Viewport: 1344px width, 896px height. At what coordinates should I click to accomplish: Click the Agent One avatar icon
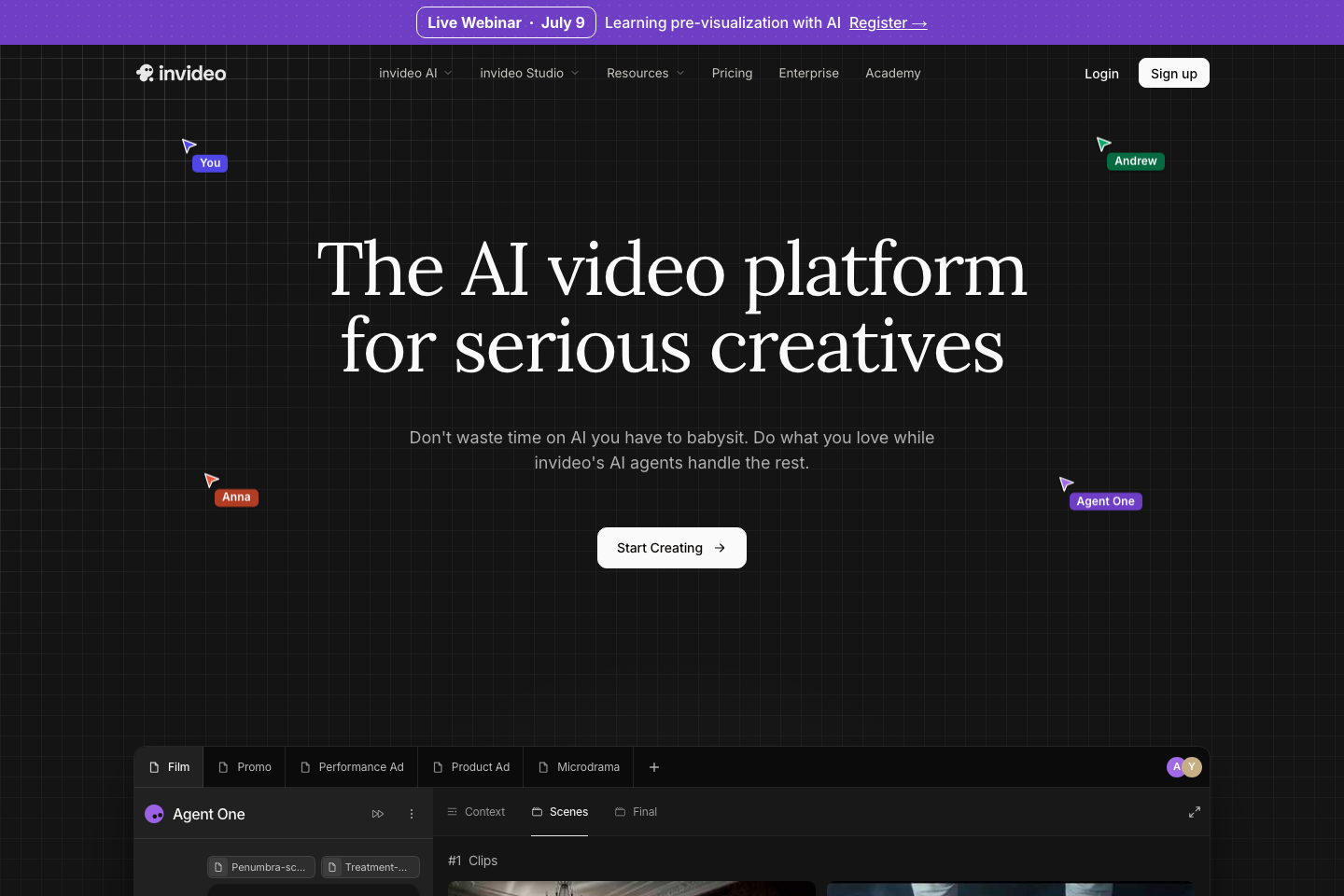[x=155, y=814]
